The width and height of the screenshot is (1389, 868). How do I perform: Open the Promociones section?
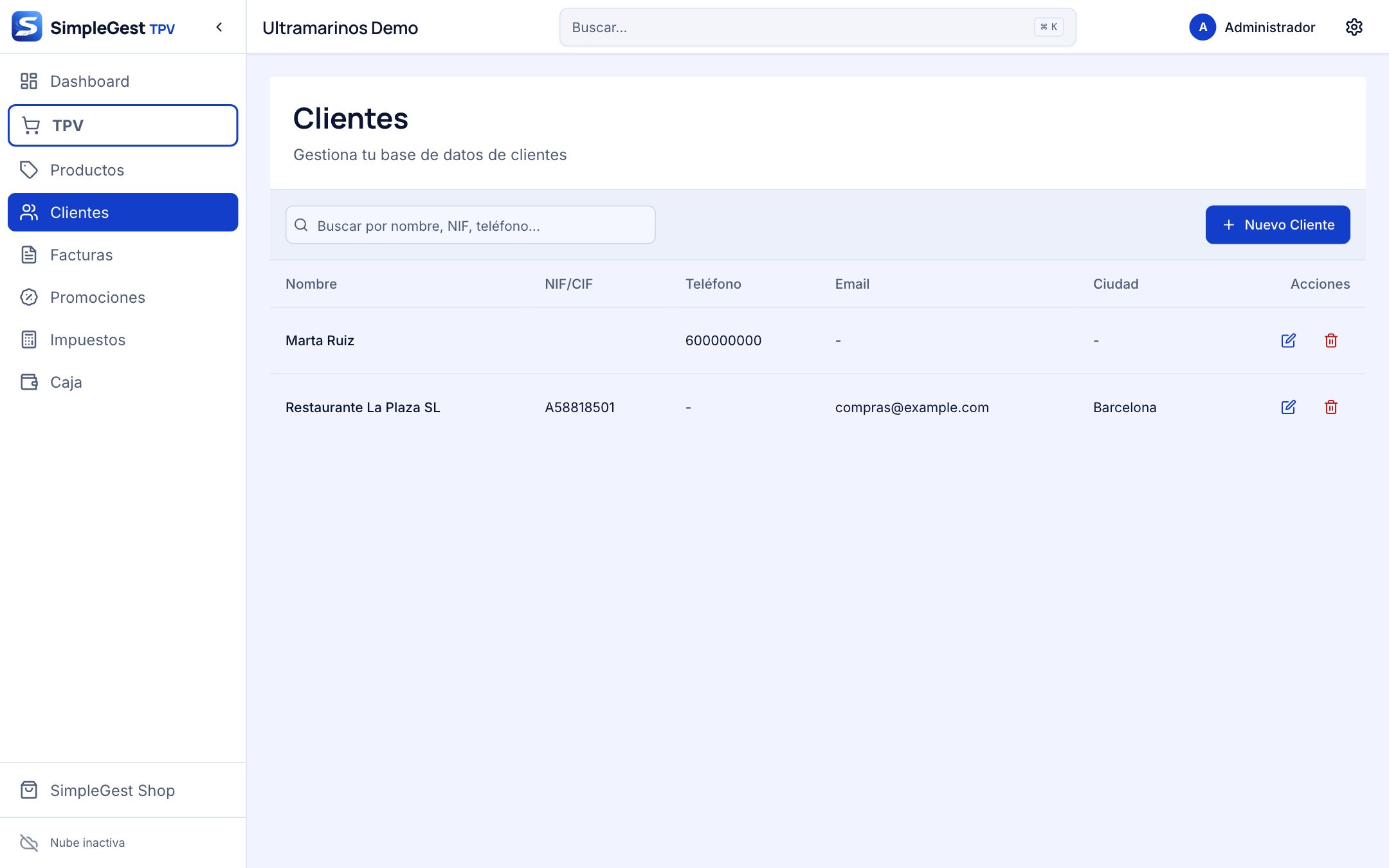(x=123, y=297)
